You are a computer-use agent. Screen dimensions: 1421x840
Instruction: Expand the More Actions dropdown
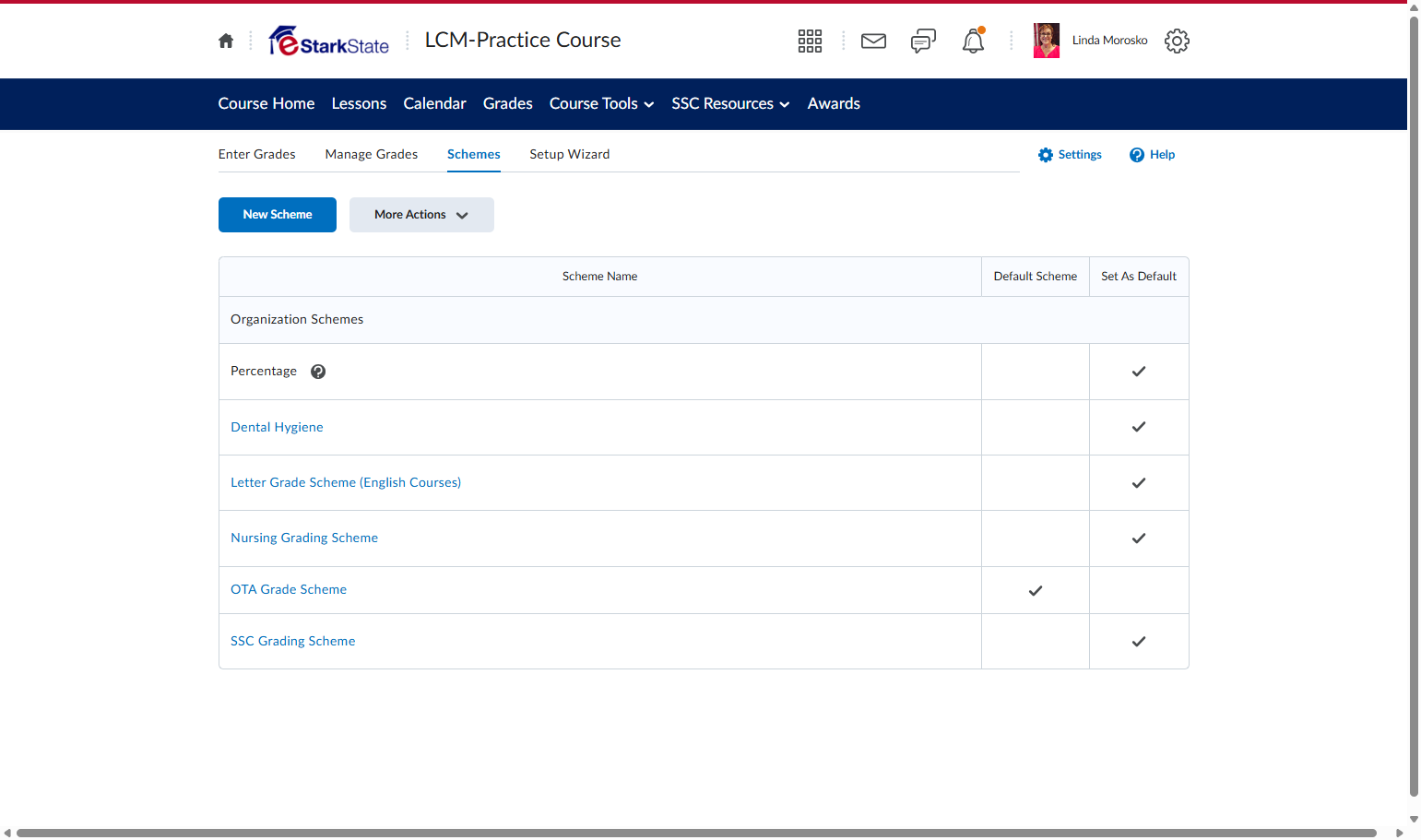coord(421,215)
